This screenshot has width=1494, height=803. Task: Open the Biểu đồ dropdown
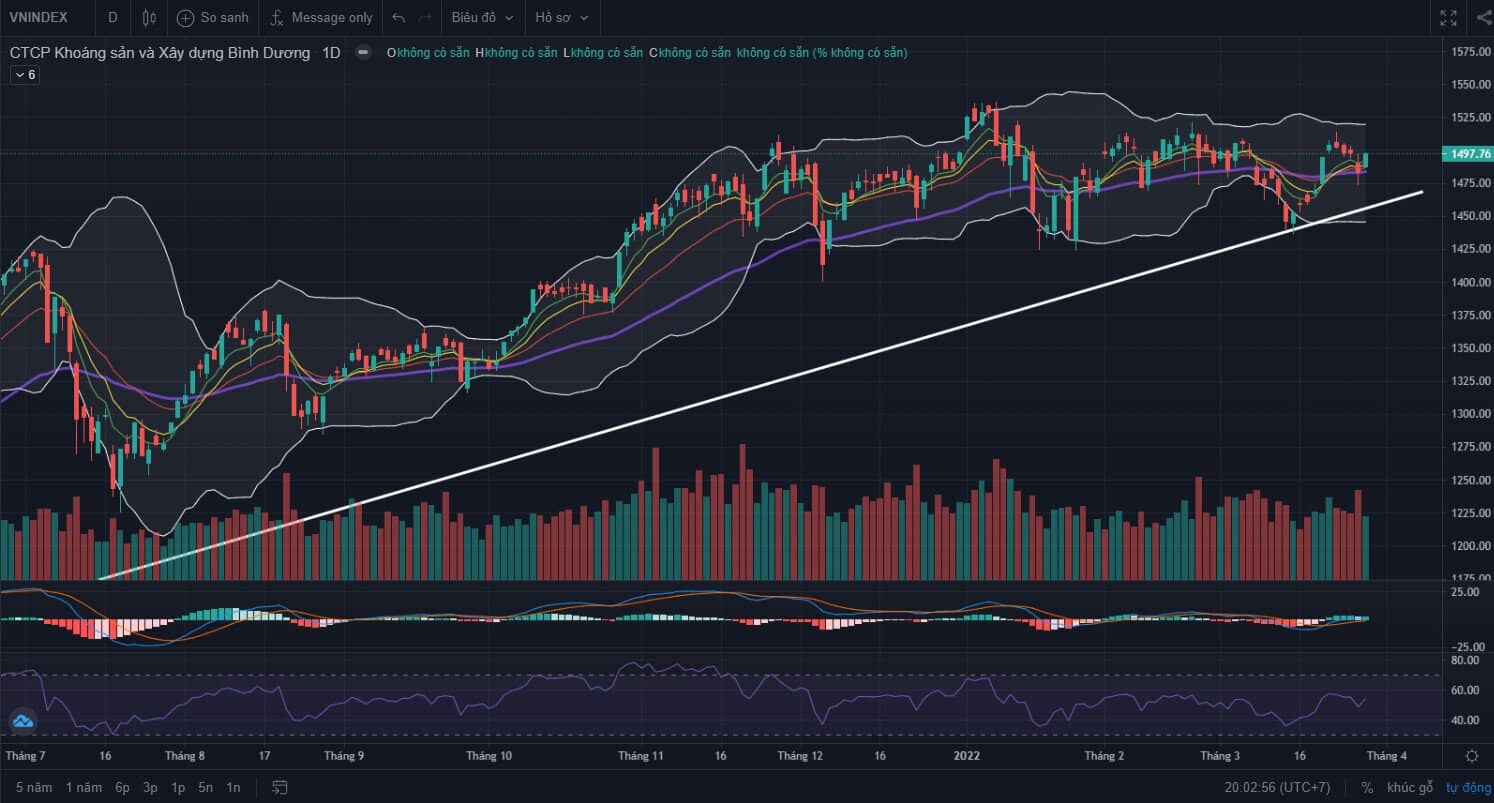[483, 17]
